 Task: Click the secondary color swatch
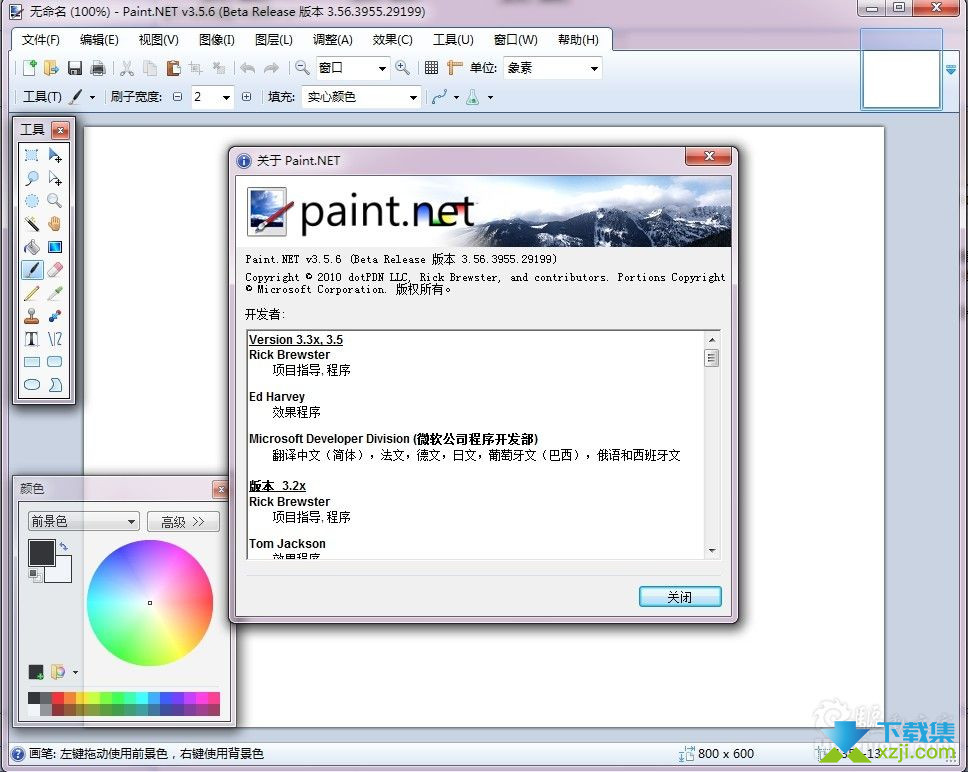pos(64,575)
